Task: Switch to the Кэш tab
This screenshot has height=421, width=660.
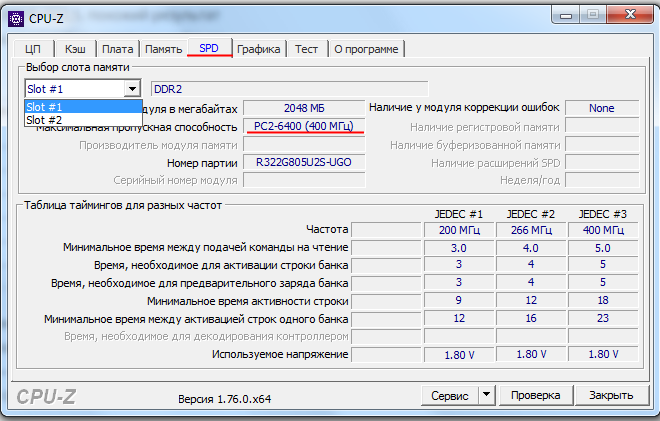Action: (75, 49)
